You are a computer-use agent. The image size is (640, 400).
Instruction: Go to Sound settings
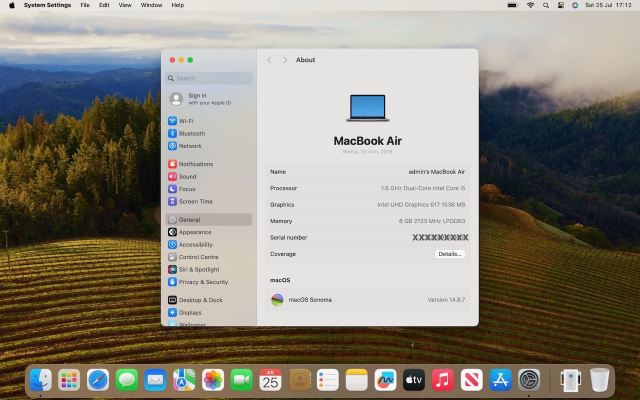point(182,176)
